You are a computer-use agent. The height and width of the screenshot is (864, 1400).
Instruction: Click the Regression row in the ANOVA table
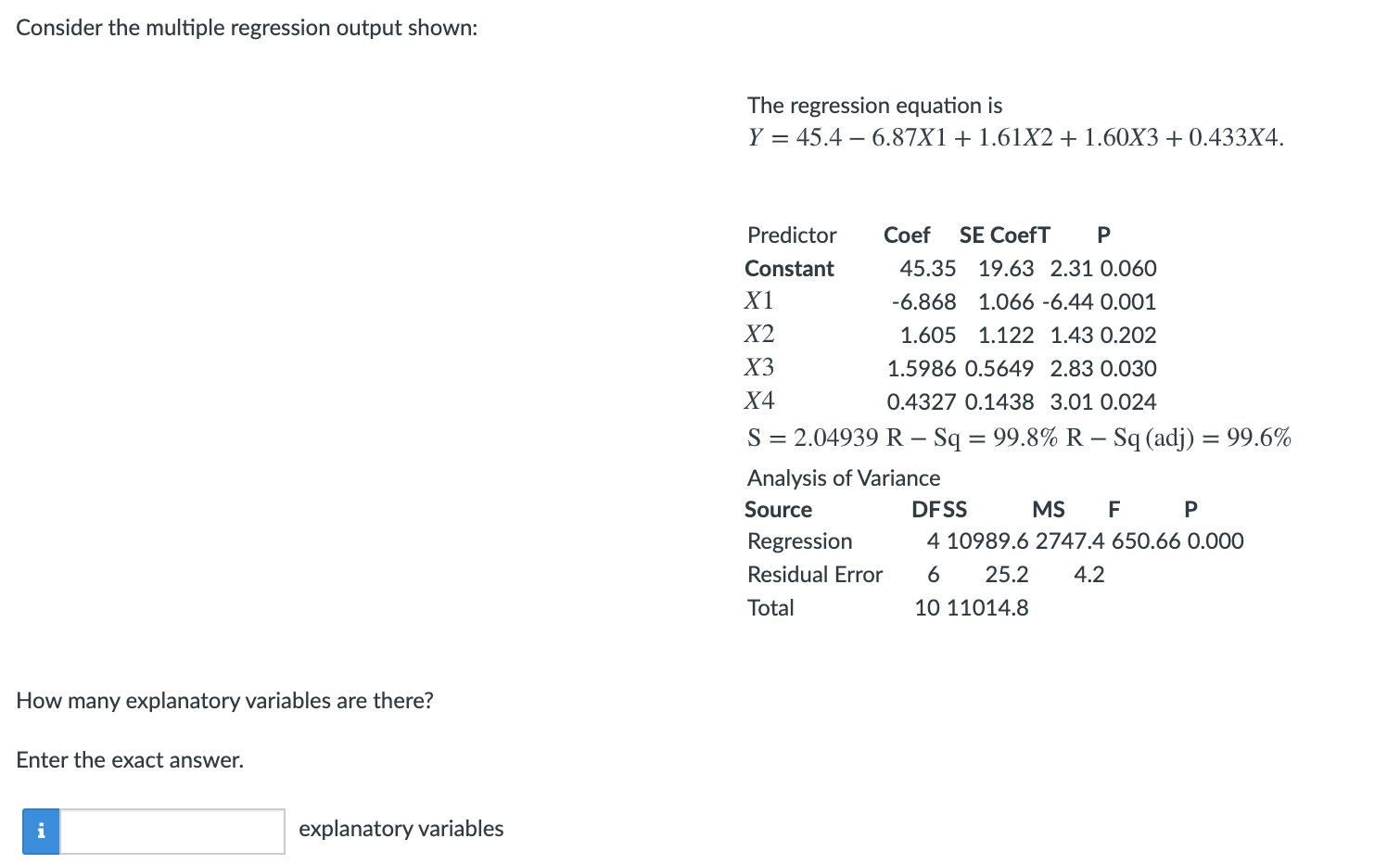tap(799, 540)
